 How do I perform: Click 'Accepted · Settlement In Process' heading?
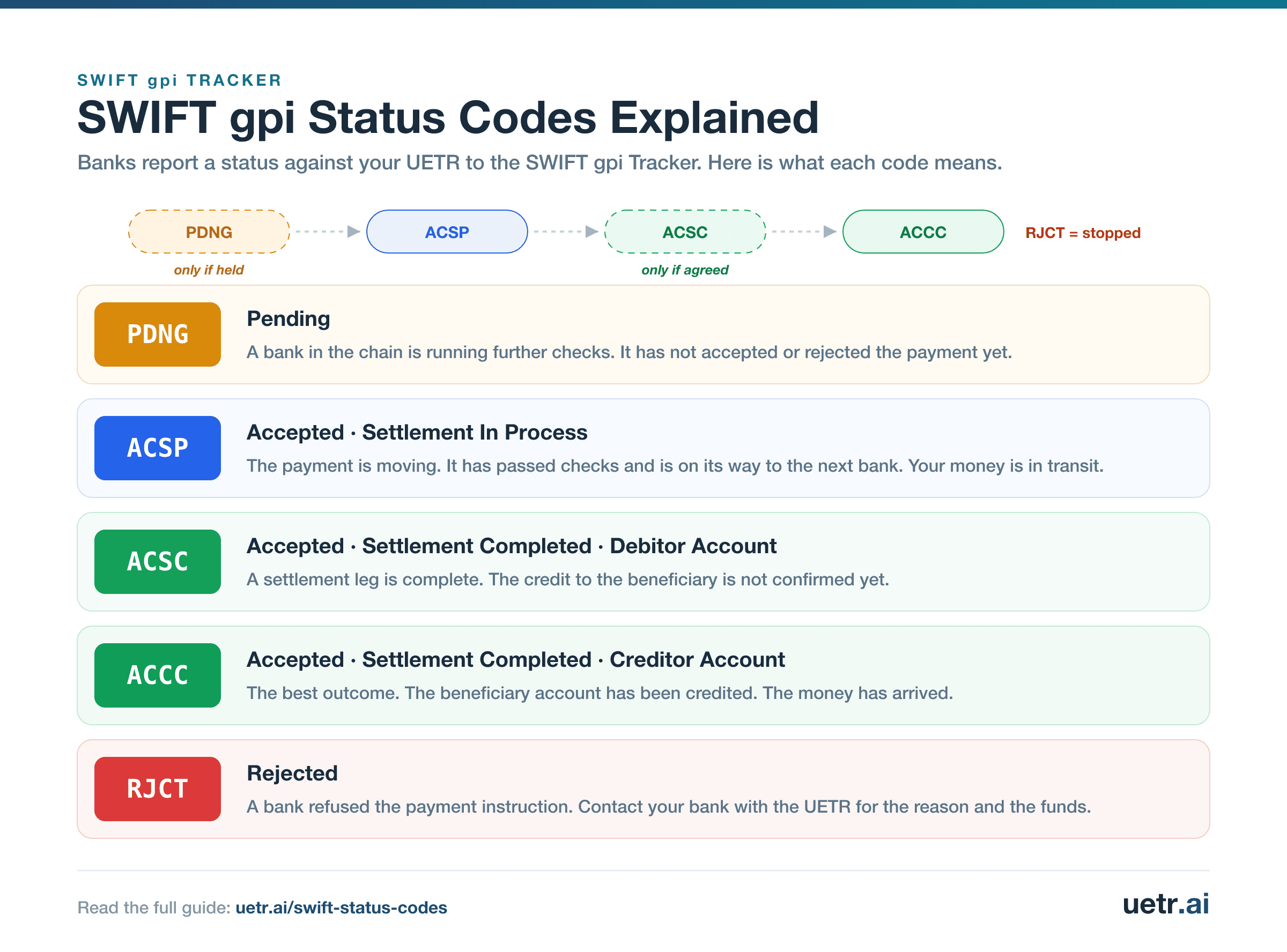pos(417,432)
